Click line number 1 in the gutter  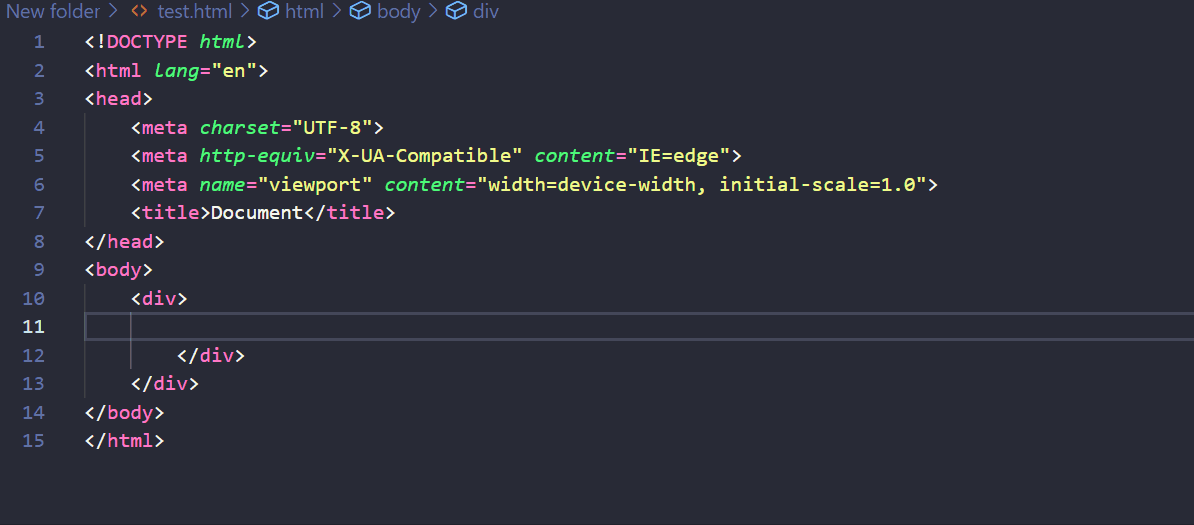(x=39, y=42)
